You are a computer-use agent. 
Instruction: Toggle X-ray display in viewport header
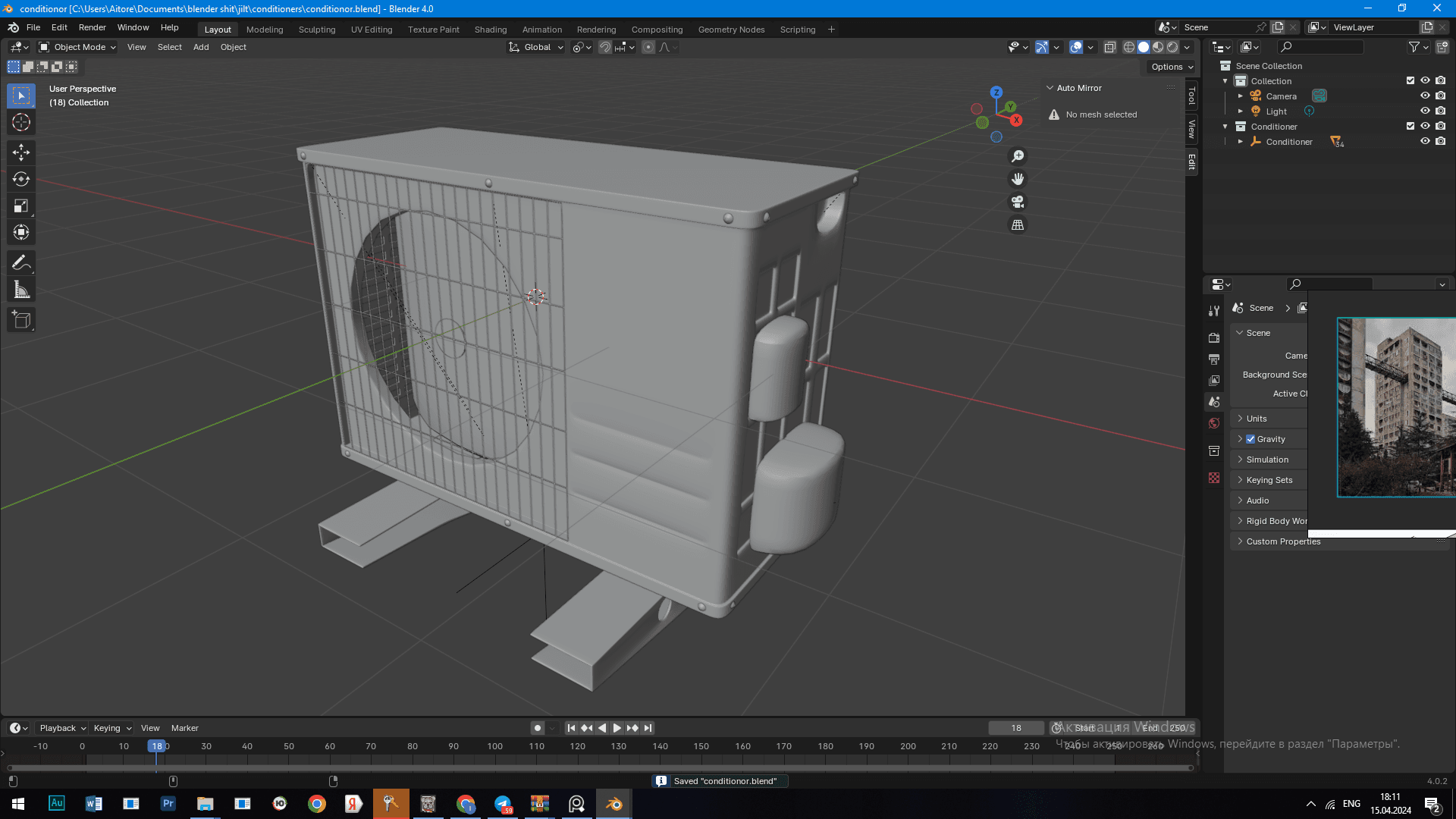(x=1109, y=47)
